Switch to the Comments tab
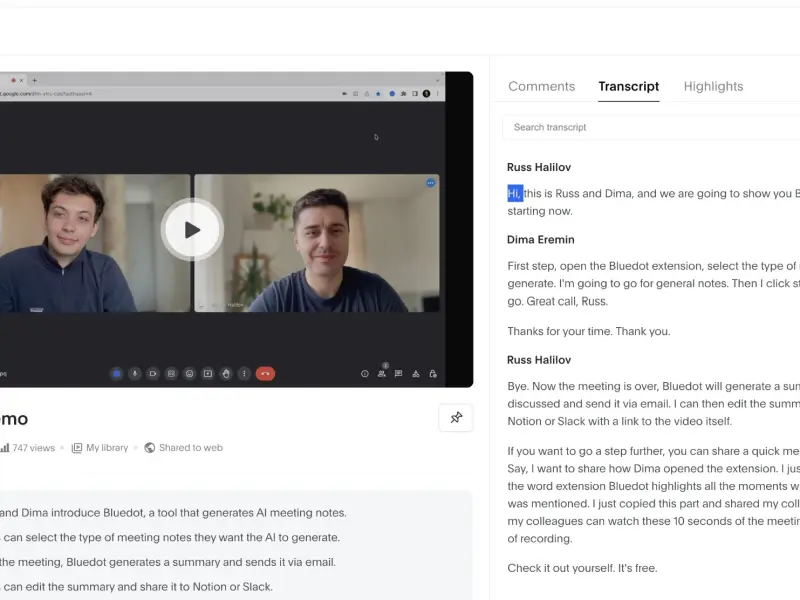The height and width of the screenshot is (600, 800). click(541, 86)
